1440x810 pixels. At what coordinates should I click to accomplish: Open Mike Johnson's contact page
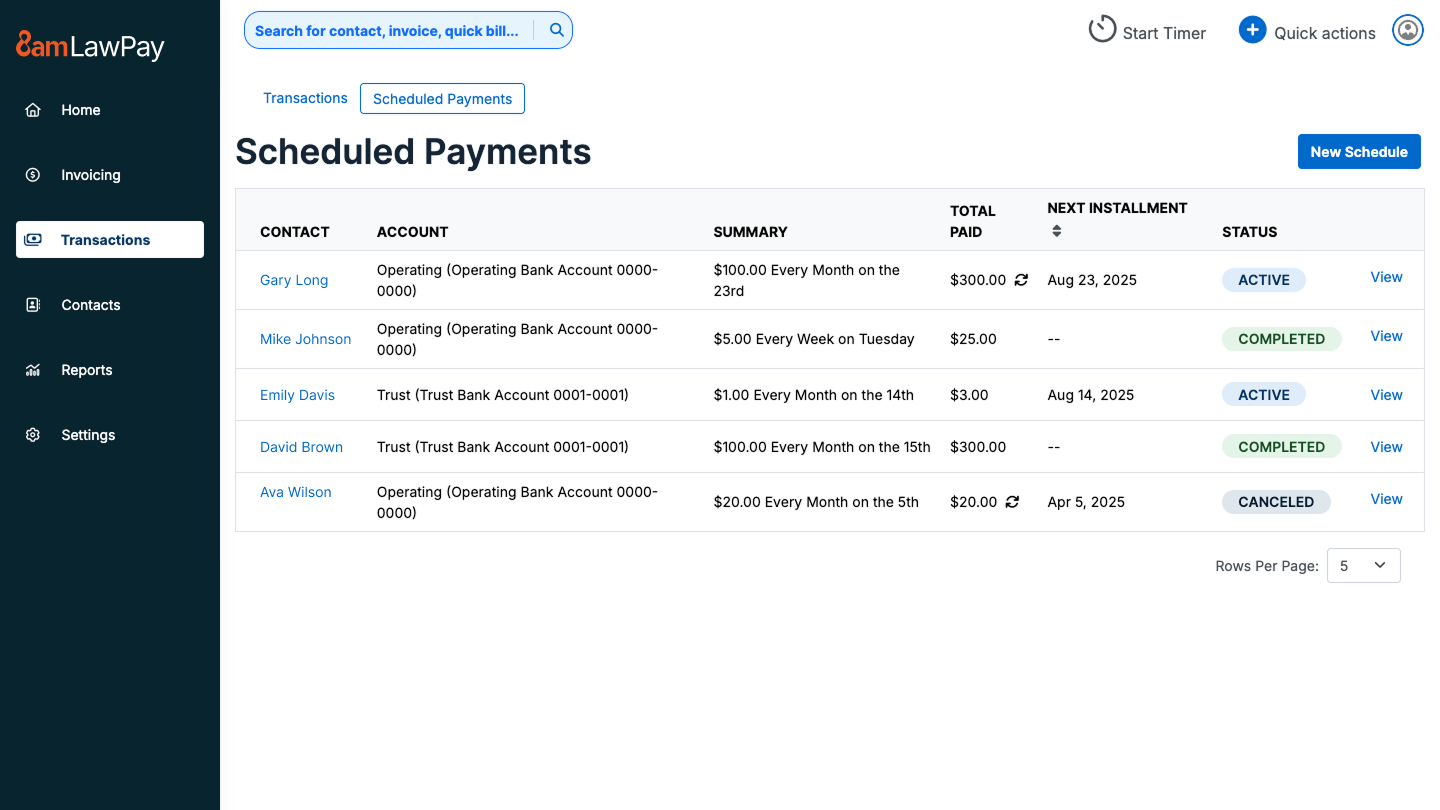[305, 339]
